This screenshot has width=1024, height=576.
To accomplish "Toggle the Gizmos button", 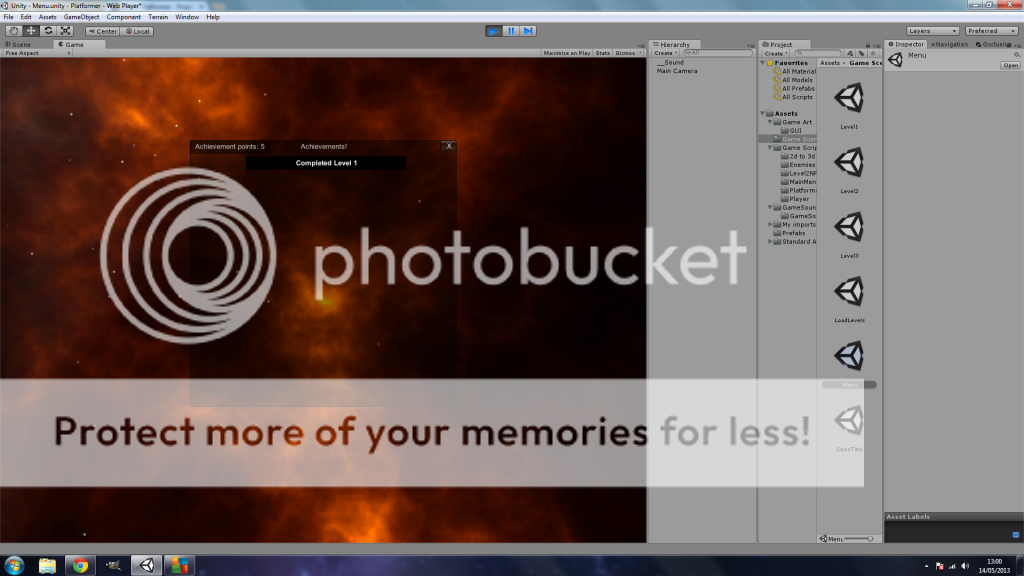I will point(625,53).
